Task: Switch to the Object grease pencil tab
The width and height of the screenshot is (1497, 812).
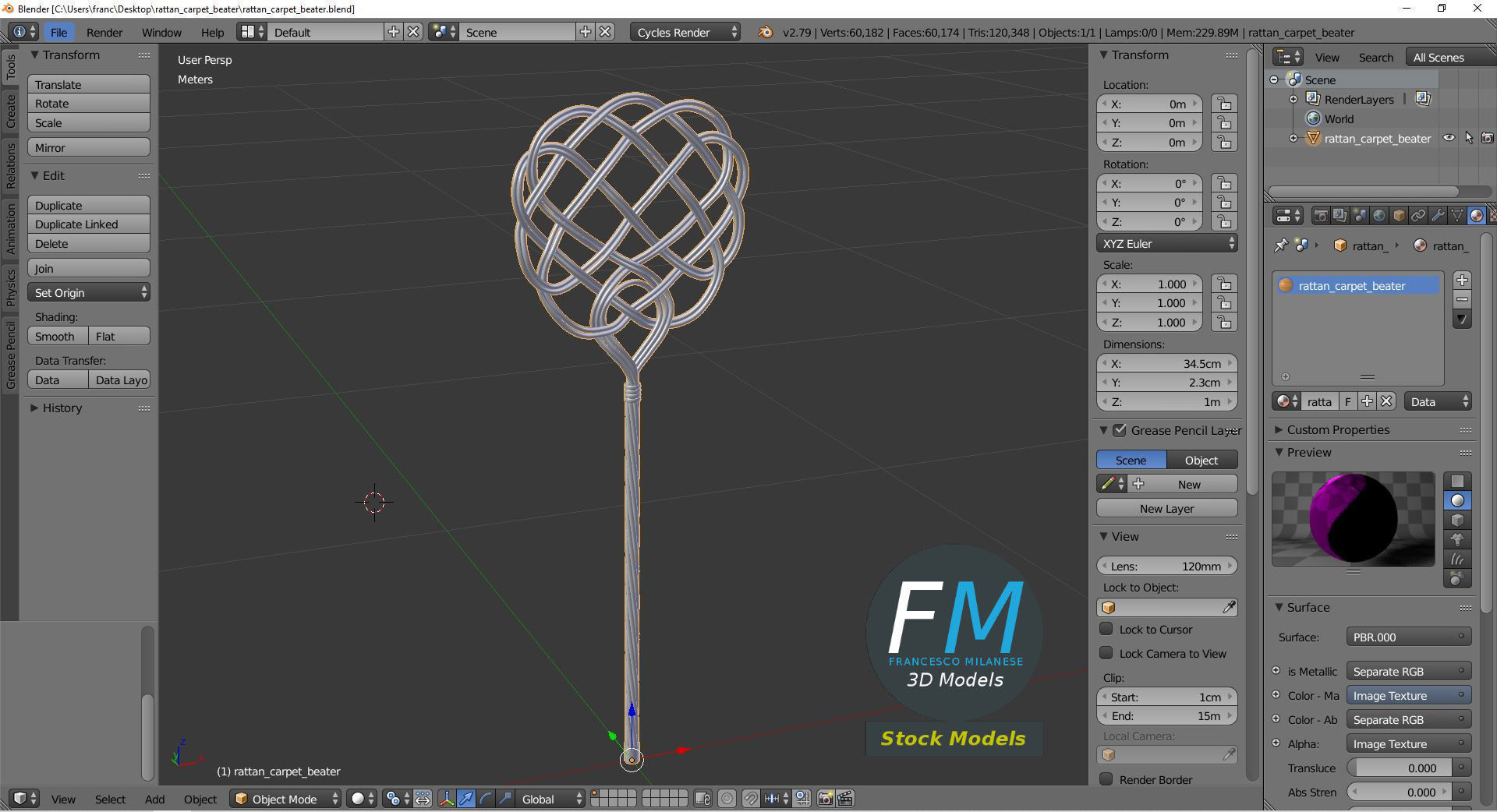Action: pos(1201,460)
